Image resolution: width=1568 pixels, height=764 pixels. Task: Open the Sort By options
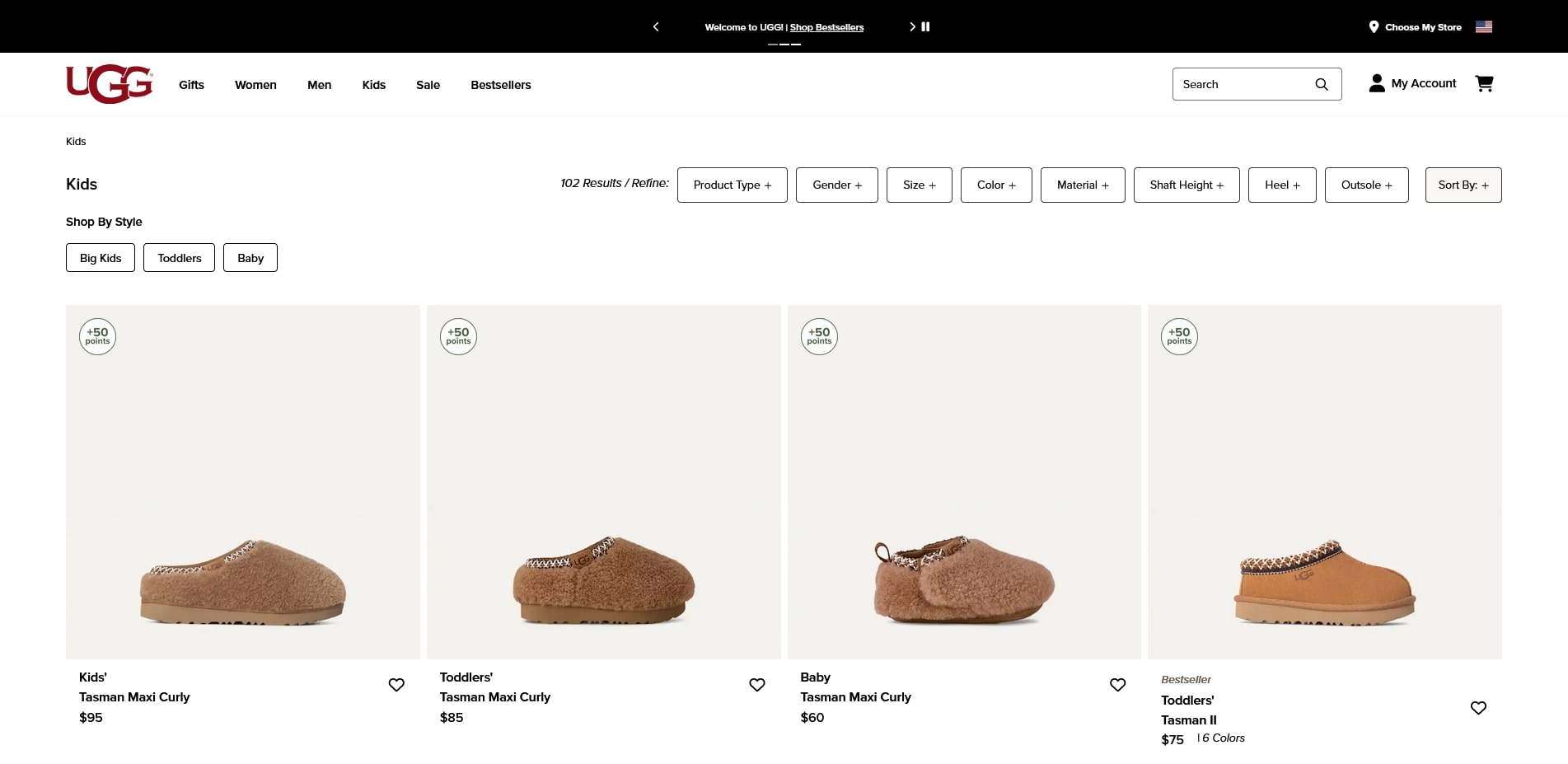click(1463, 185)
